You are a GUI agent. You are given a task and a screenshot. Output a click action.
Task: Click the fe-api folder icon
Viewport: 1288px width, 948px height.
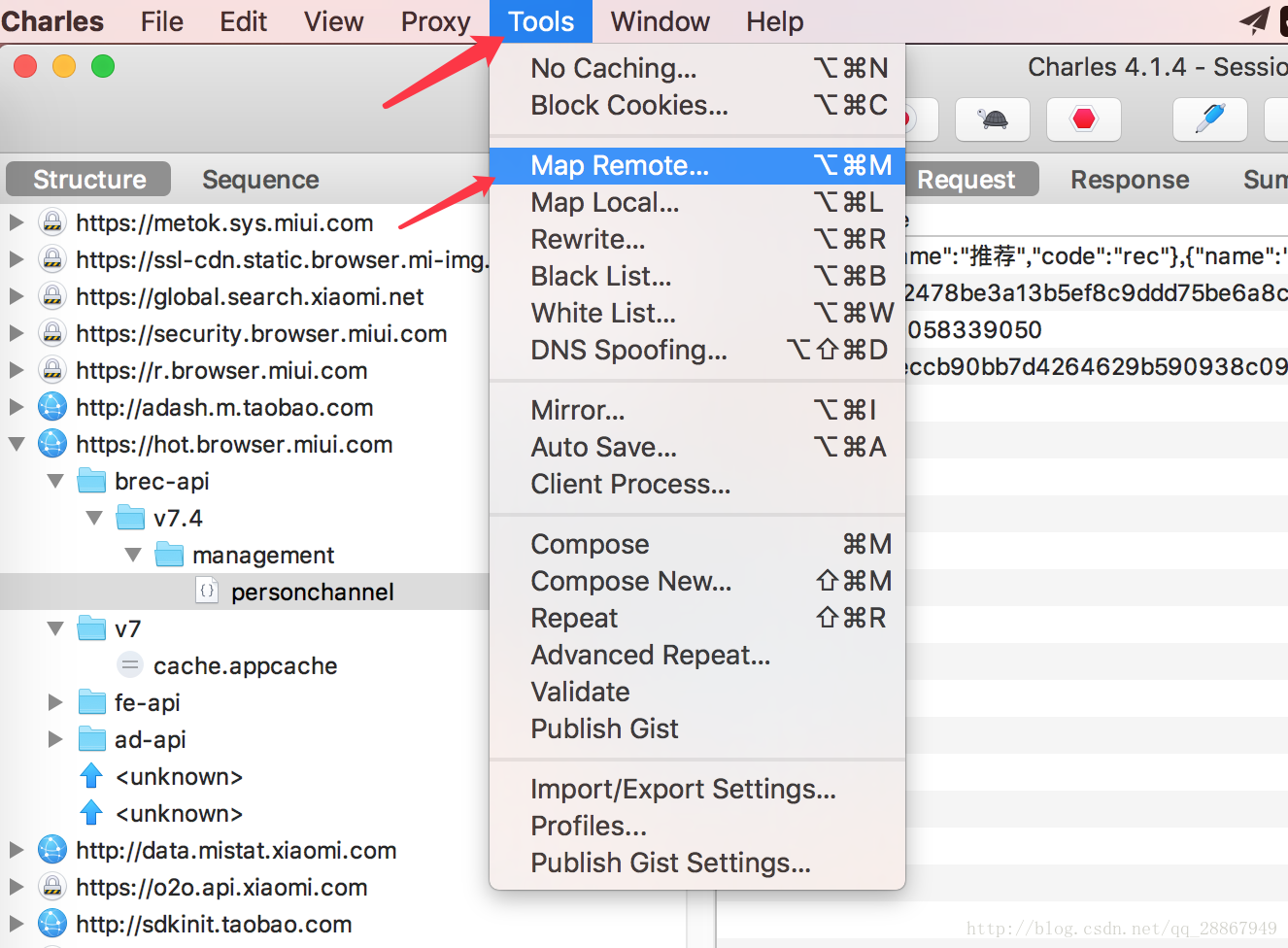pyautogui.click(x=91, y=702)
